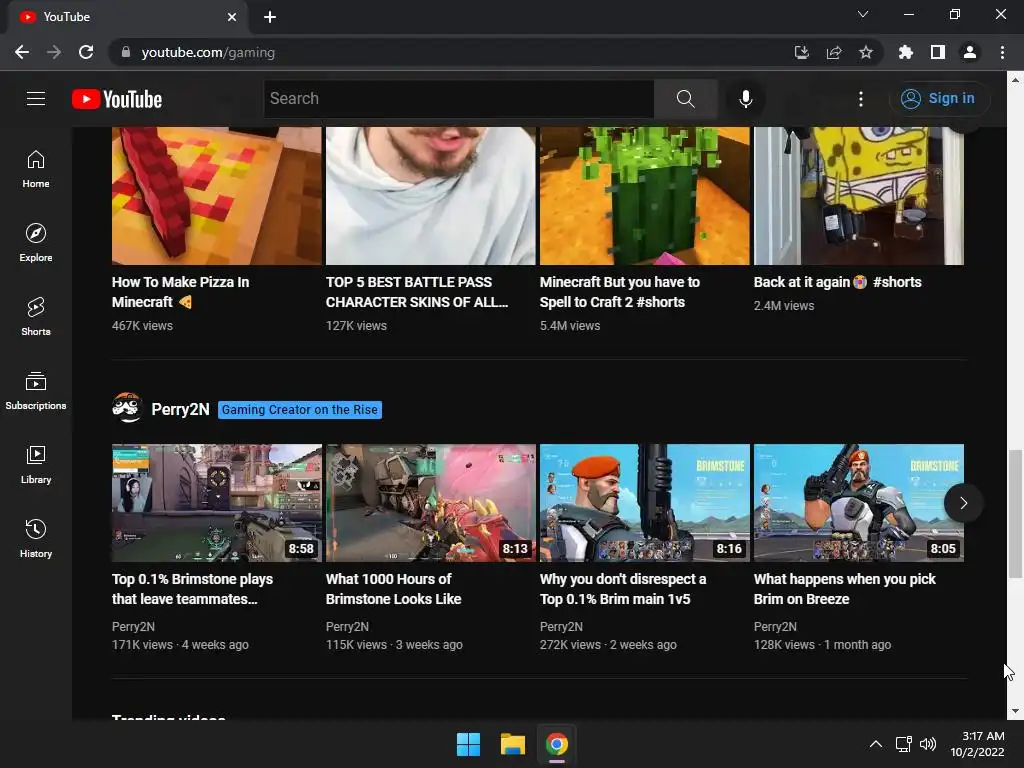
Task: Open Chrome three-dot menu
Action: (1002, 52)
